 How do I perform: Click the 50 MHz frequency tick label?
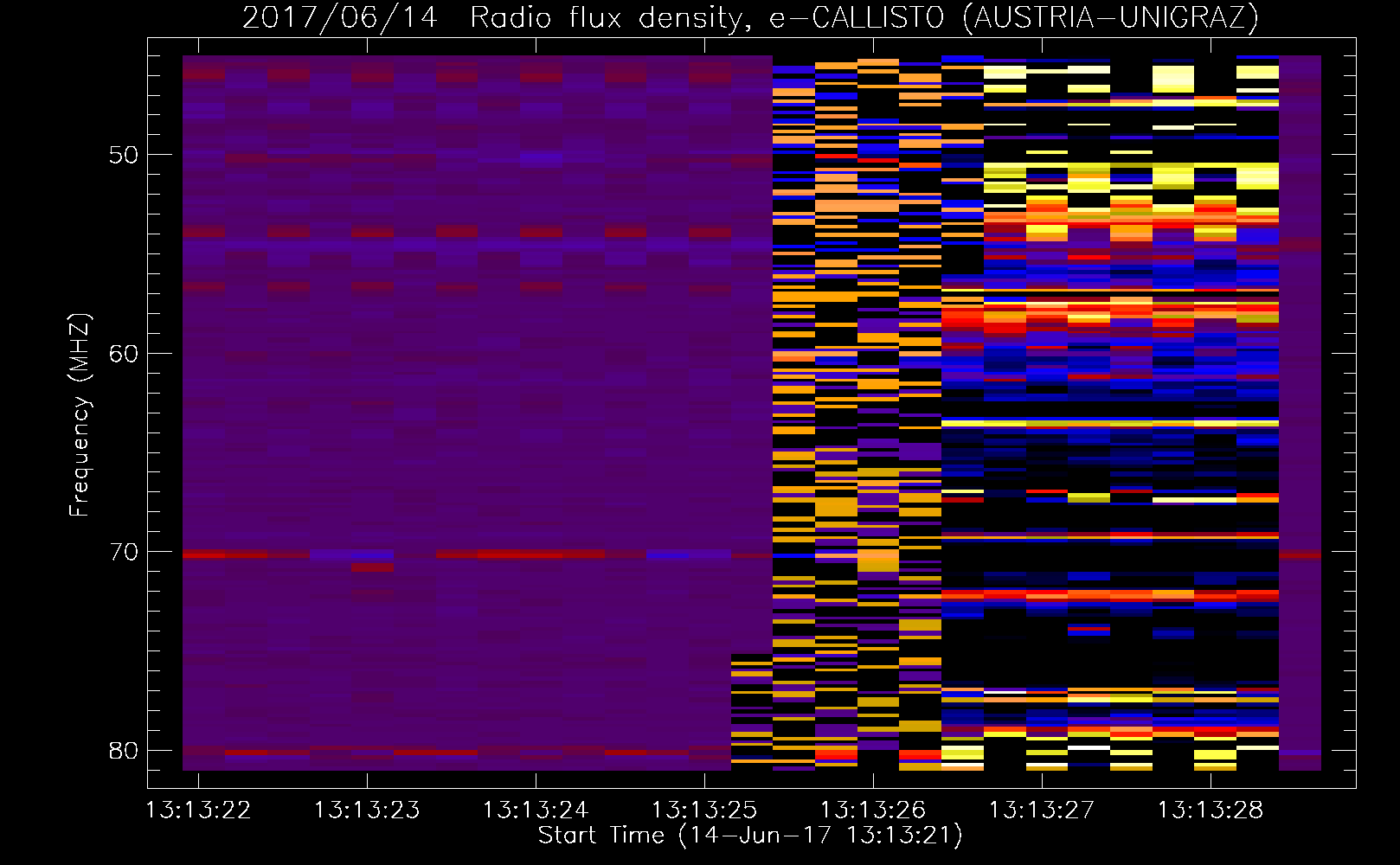pyautogui.click(x=124, y=155)
